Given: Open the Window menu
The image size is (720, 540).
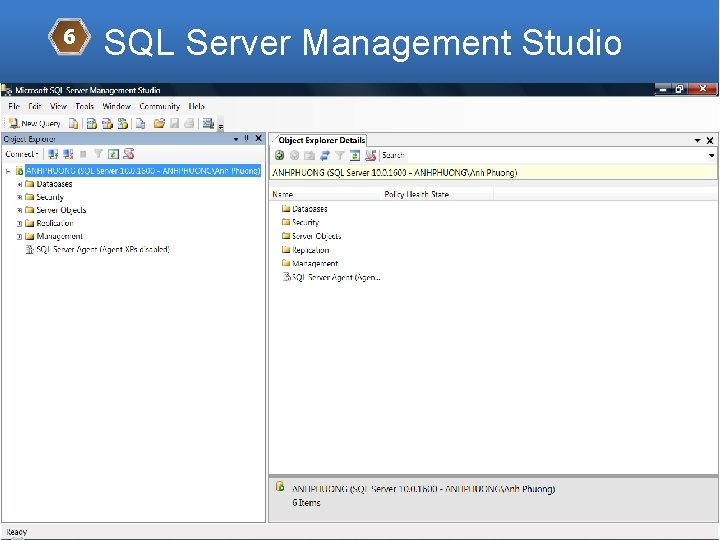Looking at the screenshot, I should tap(117, 106).
